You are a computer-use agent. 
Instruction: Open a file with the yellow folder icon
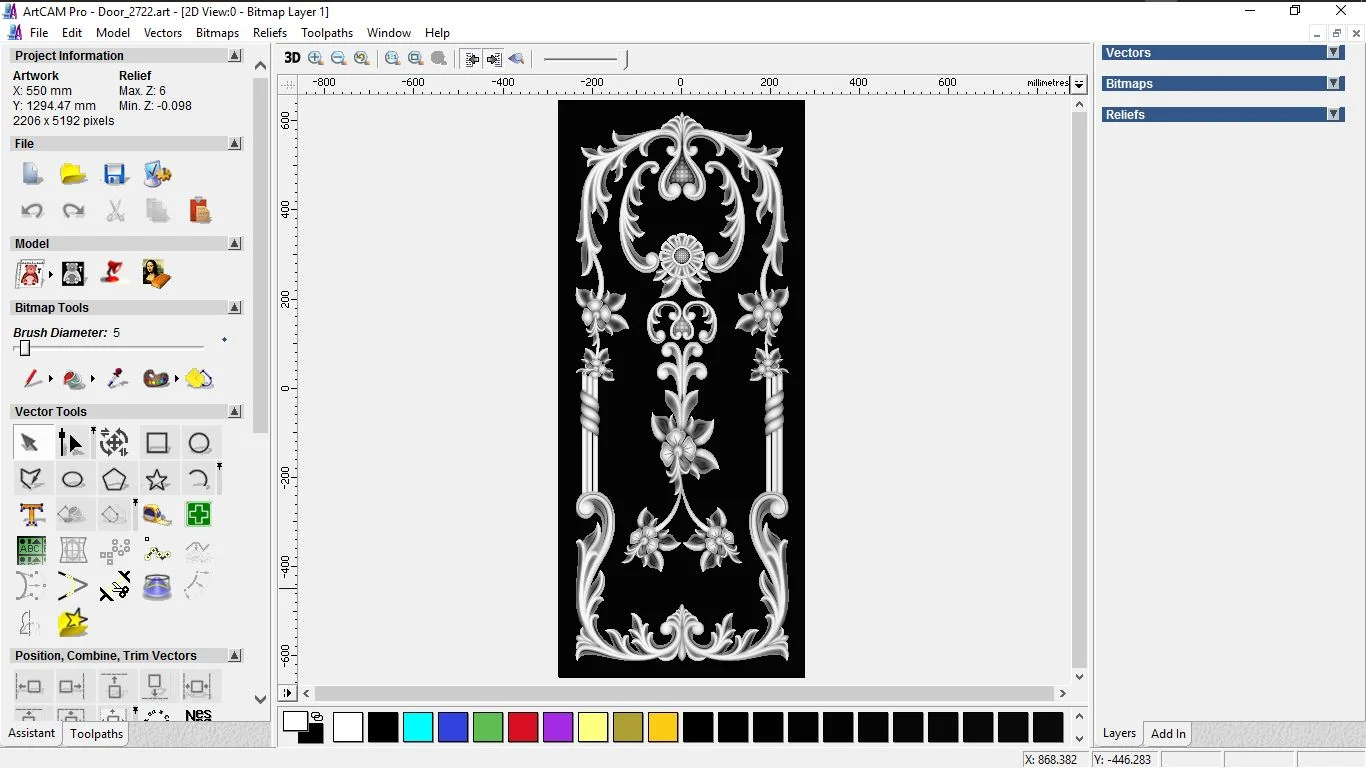pyautogui.click(x=73, y=174)
